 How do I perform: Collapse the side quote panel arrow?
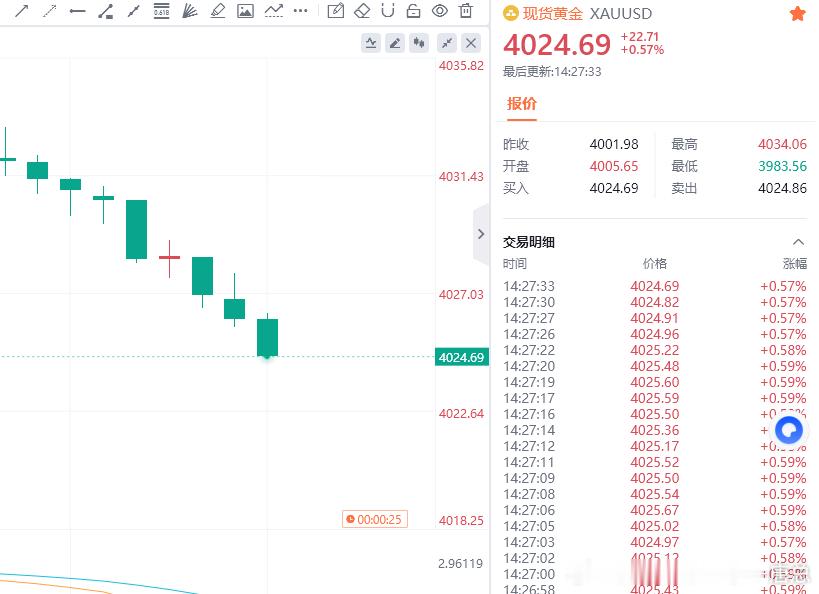(x=481, y=234)
